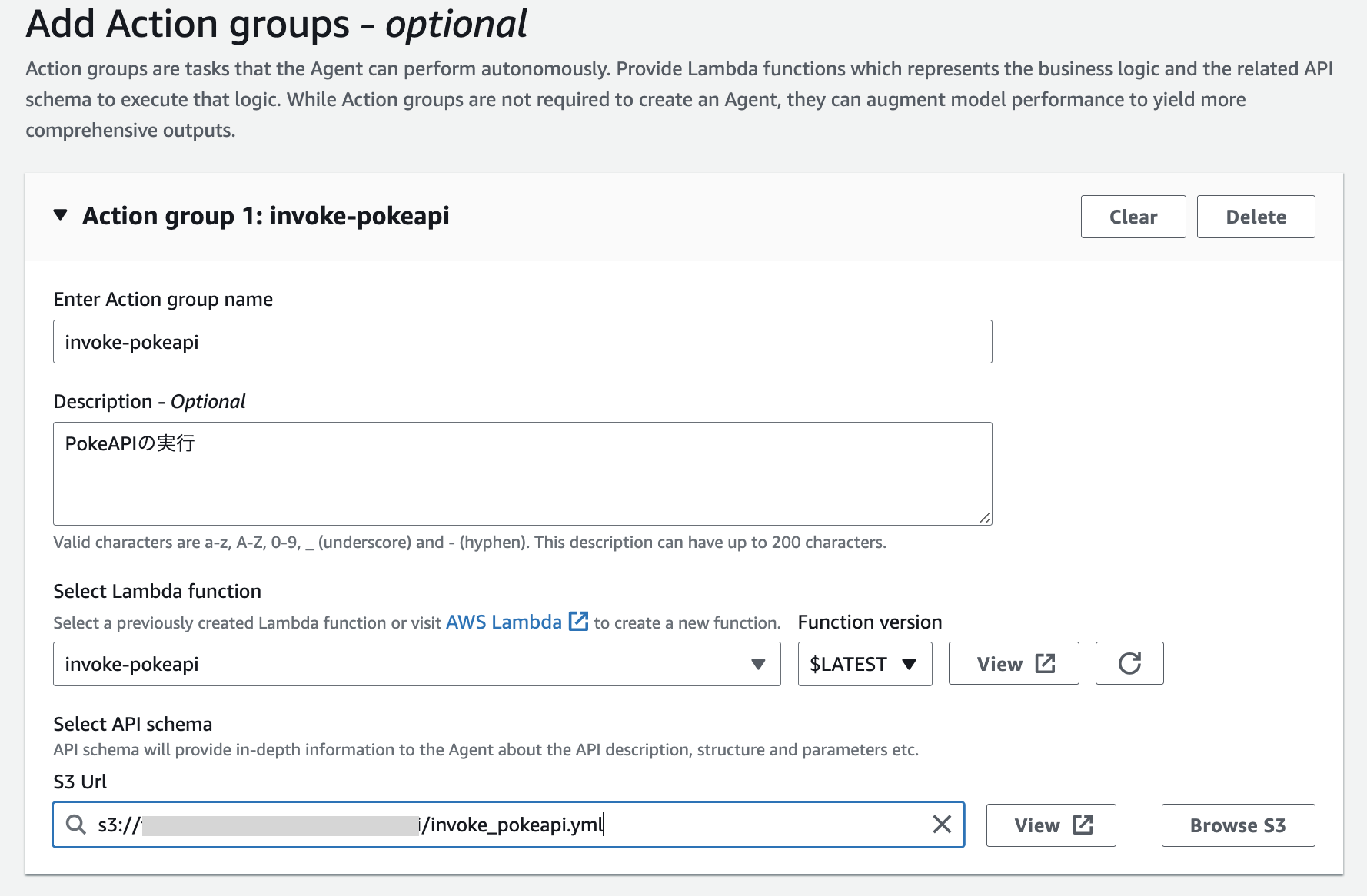Viewport: 1367px width, 896px height.
Task: Collapse Action group 1 with triangle toggle
Action: pos(61,215)
